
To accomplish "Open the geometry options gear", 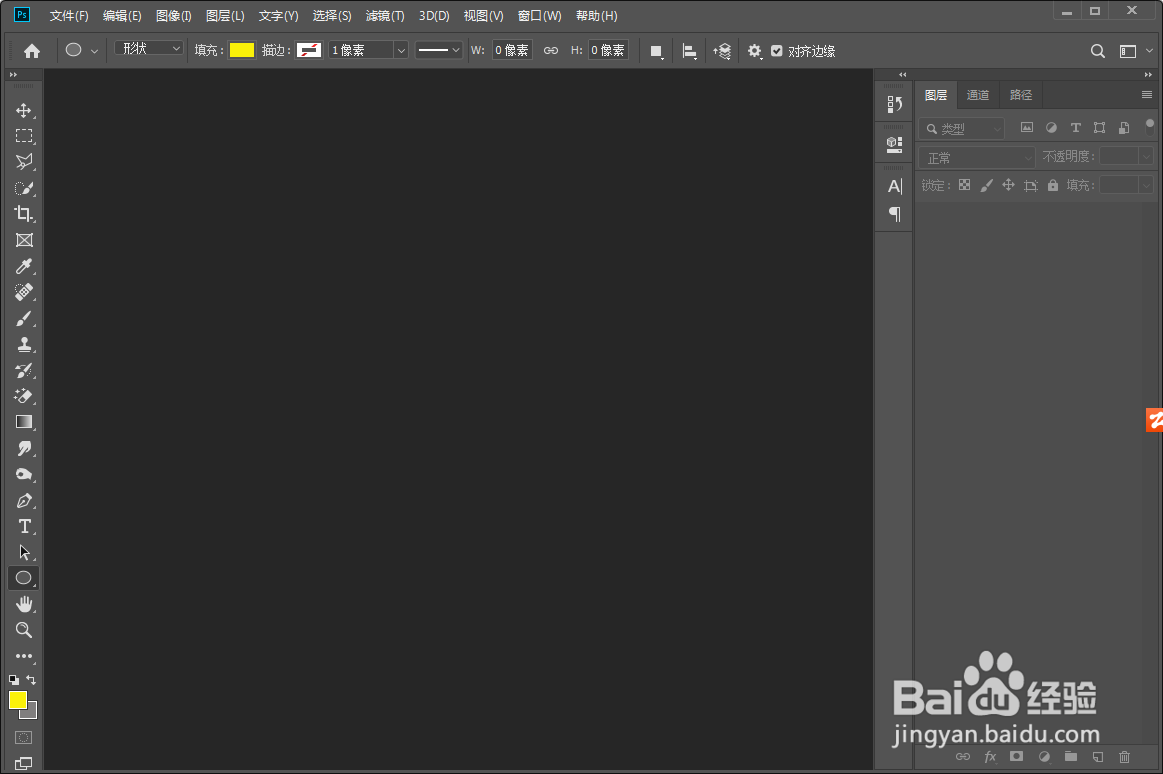I will pos(754,51).
